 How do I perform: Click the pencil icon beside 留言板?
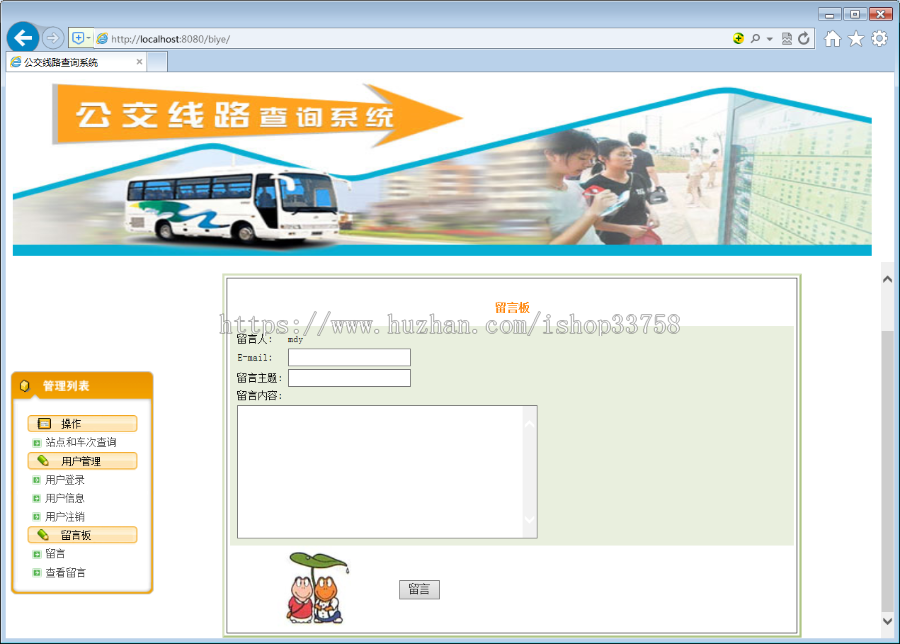43,534
